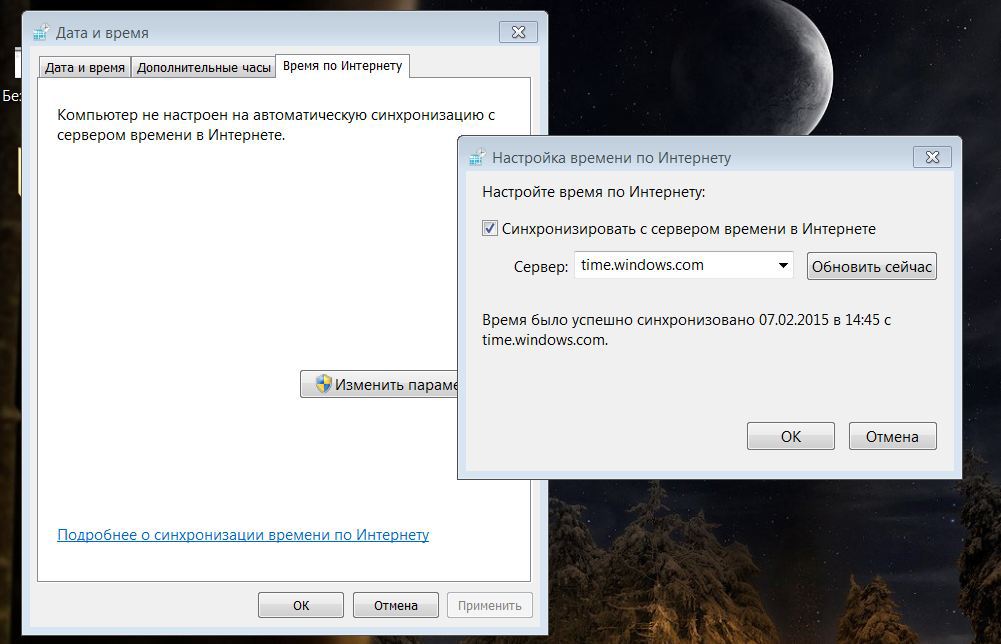The image size is (1001, 644).
Task: Close the Дата и время window
Action: (518, 32)
